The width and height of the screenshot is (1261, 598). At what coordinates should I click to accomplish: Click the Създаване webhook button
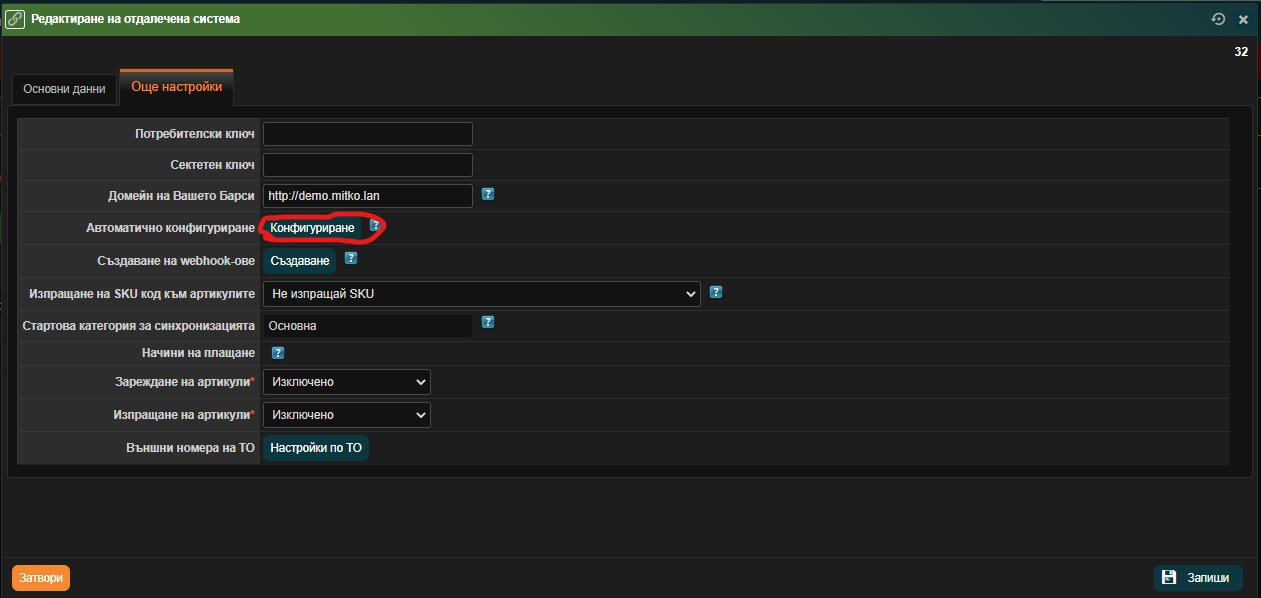click(x=300, y=261)
